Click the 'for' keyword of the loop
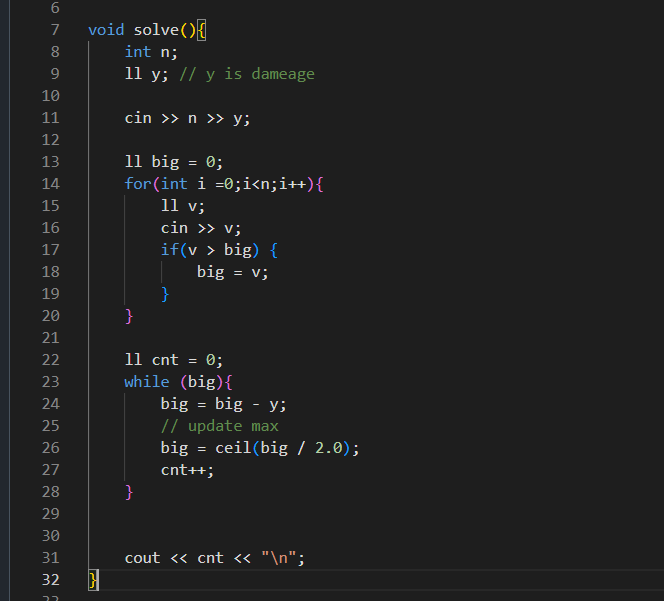This screenshot has width=664, height=601. pos(138,183)
